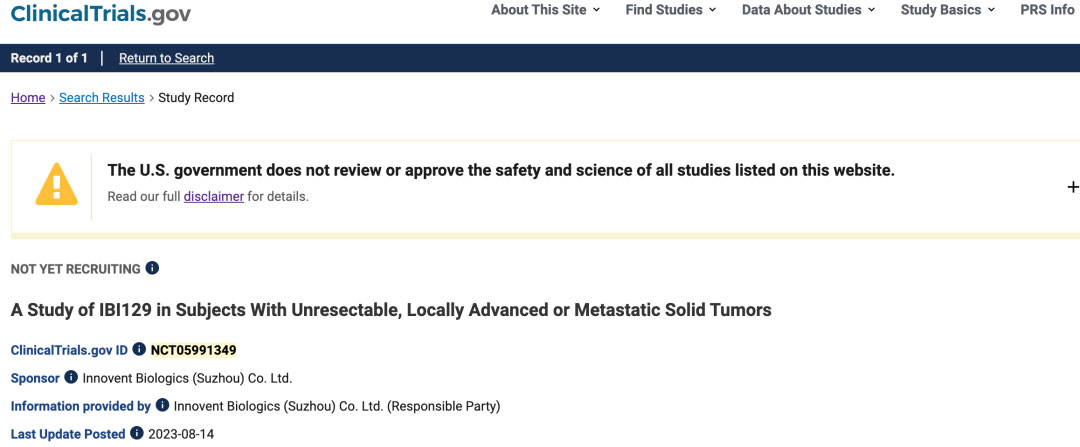
Task: Click info icon next to ClinicalTrials.gov ID
Action: [x=139, y=349]
